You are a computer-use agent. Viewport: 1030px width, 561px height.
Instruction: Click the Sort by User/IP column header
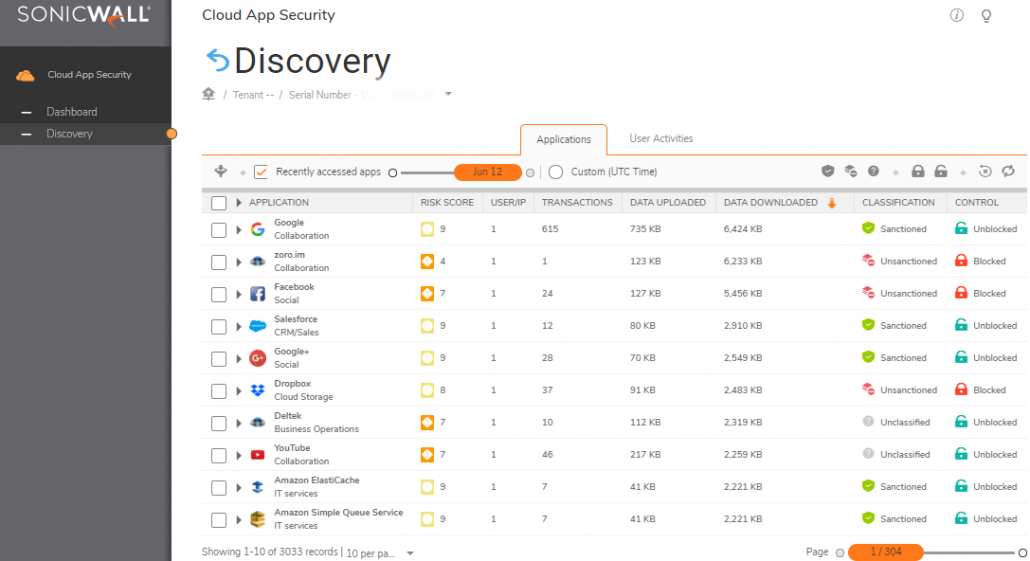click(508, 202)
